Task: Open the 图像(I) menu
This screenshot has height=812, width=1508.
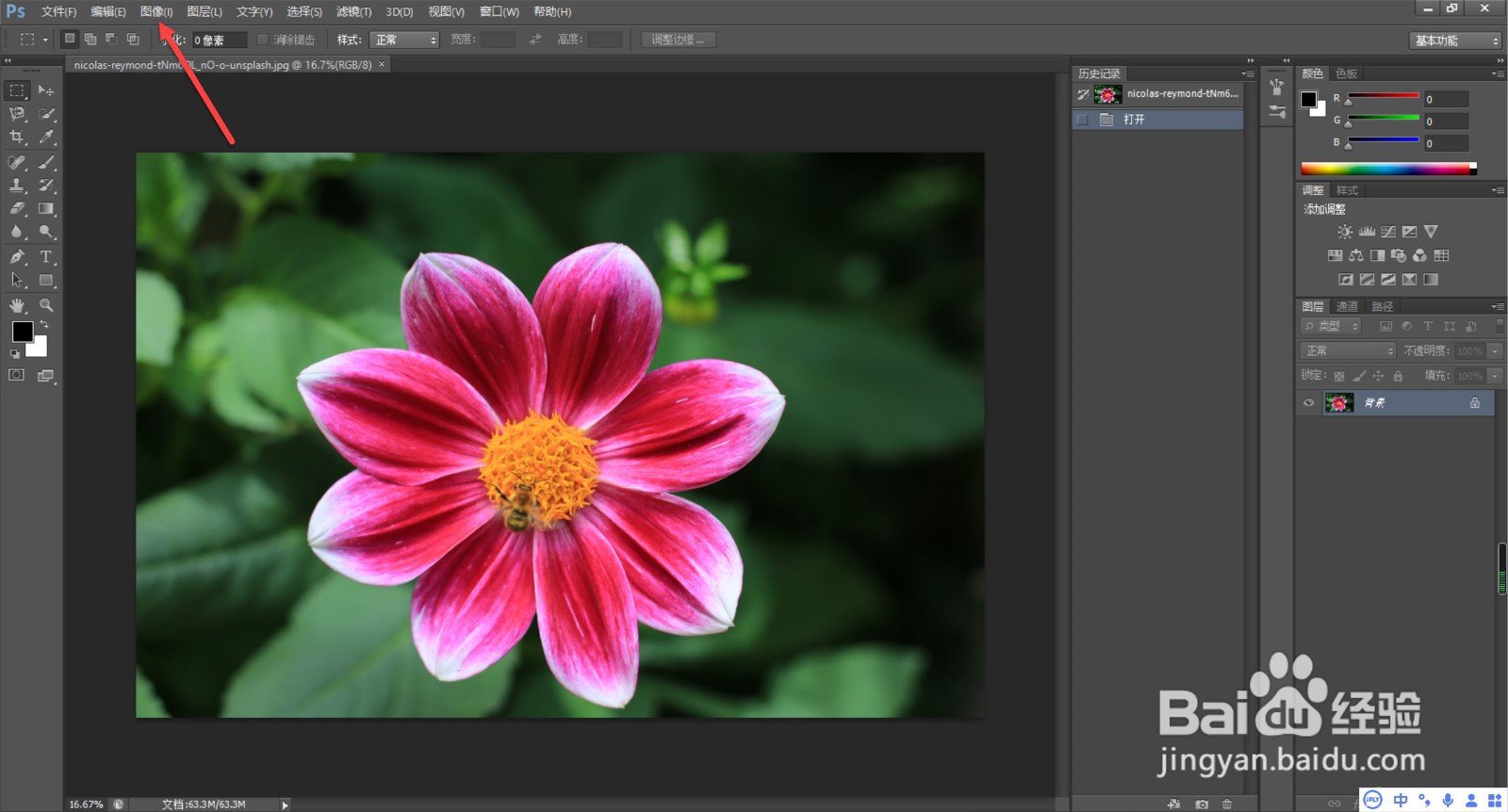Action: [156, 11]
